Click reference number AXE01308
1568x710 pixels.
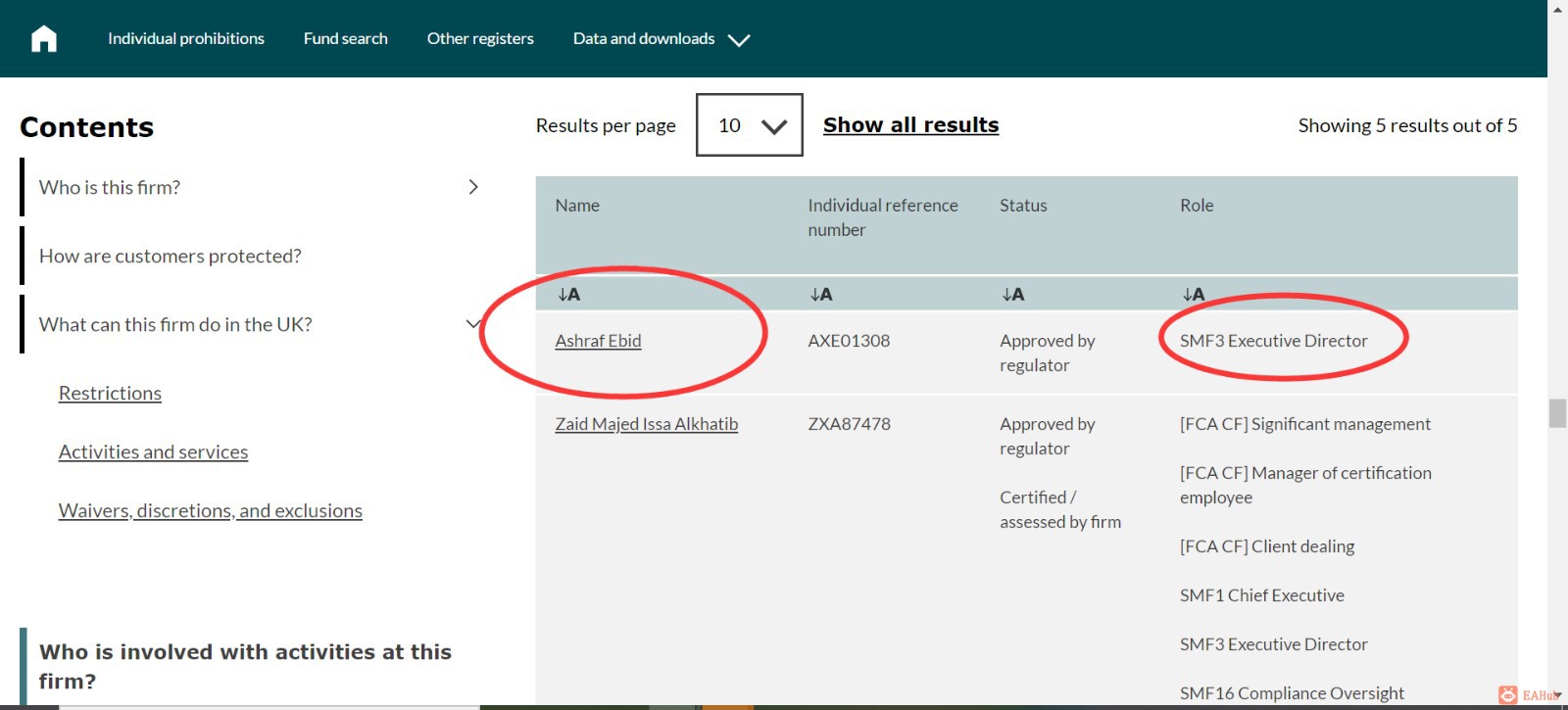(849, 341)
